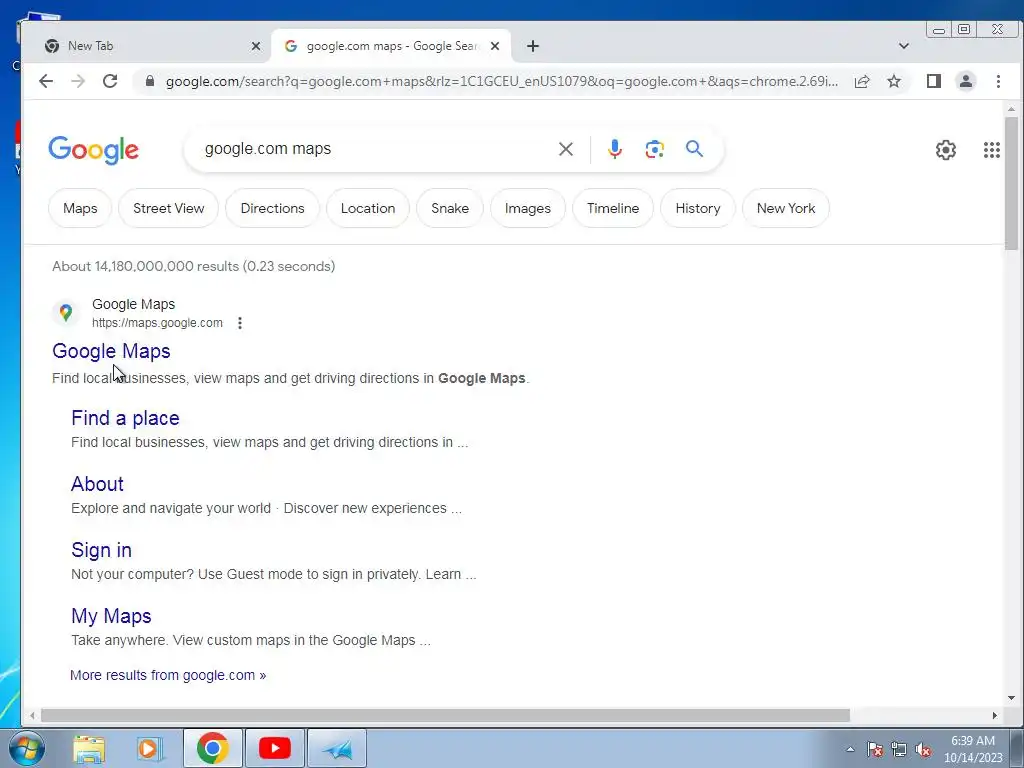Select the Directions chip
The width and height of the screenshot is (1024, 768).
pos(272,208)
